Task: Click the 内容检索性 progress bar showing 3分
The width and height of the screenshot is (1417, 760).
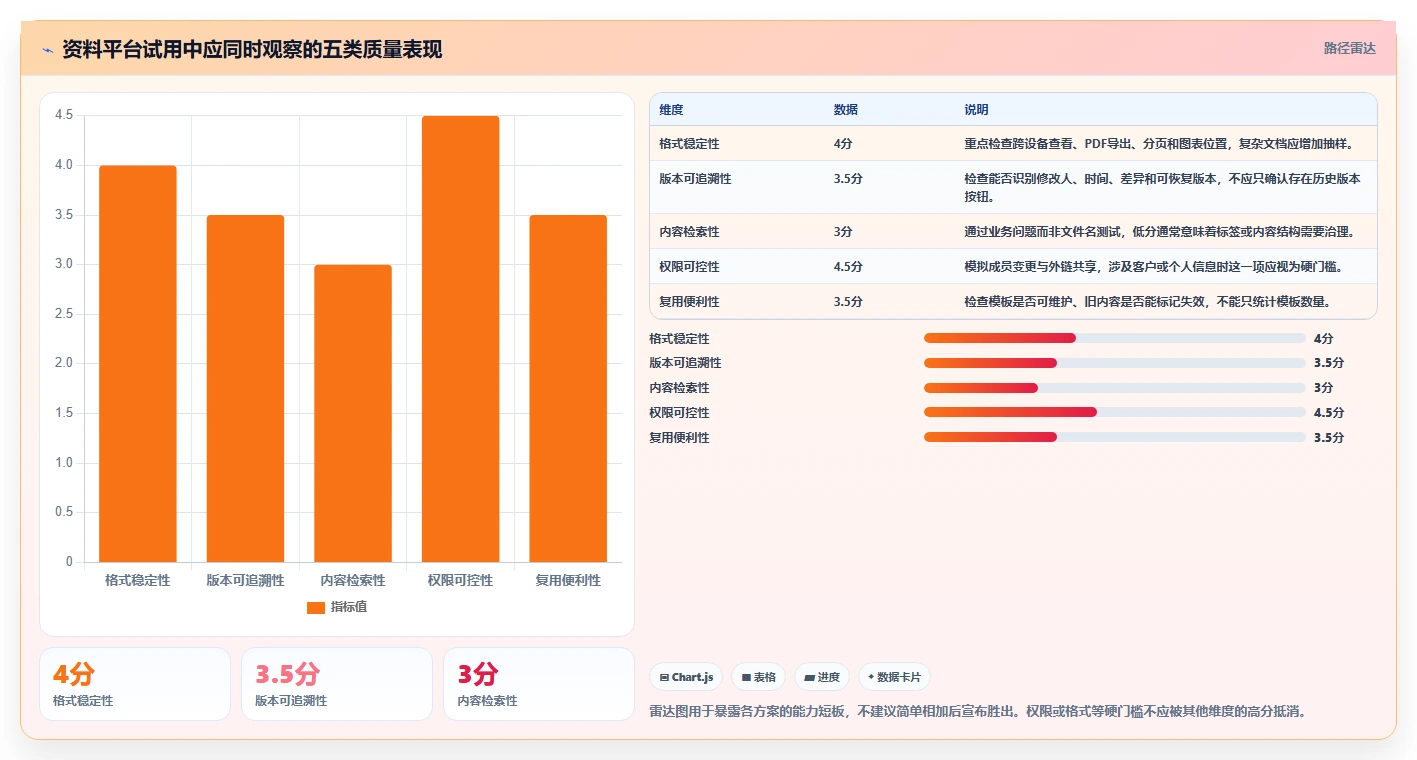Action: 1115,387
